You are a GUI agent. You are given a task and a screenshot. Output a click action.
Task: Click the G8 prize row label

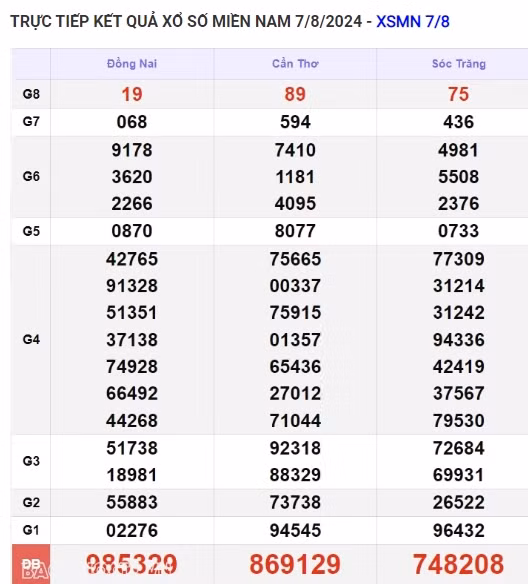click(x=31, y=94)
